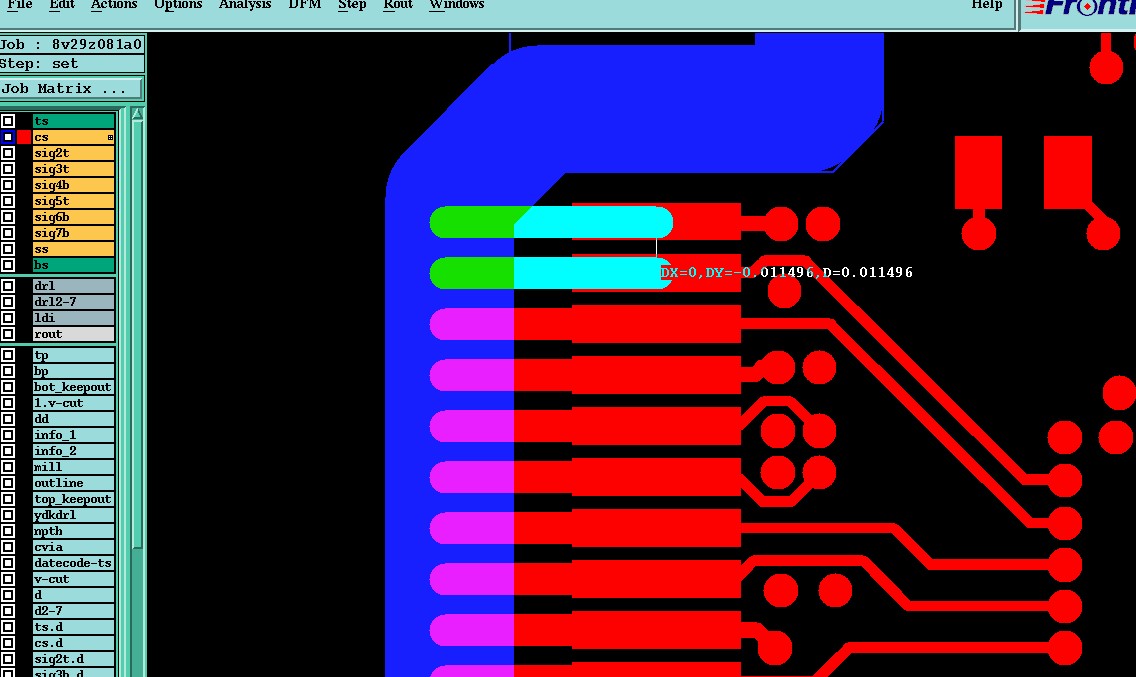Select the drl layer name
The height and width of the screenshot is (677, 1136).
(74, 286)
